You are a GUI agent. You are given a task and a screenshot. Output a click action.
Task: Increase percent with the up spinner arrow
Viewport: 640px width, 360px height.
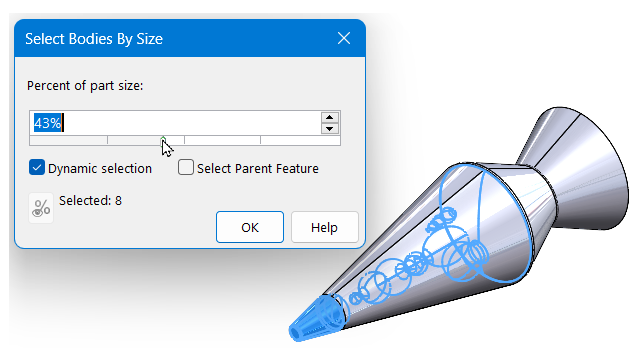tap(330, 118)
